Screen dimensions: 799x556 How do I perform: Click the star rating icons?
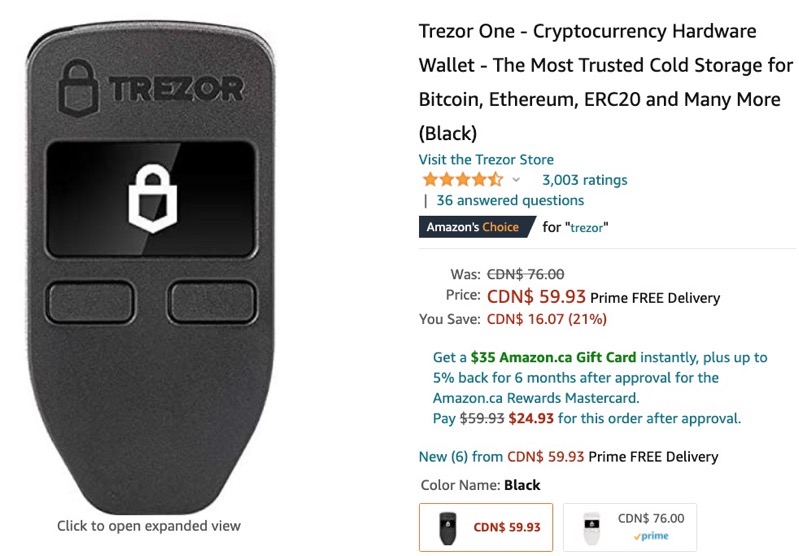(462, 180)
